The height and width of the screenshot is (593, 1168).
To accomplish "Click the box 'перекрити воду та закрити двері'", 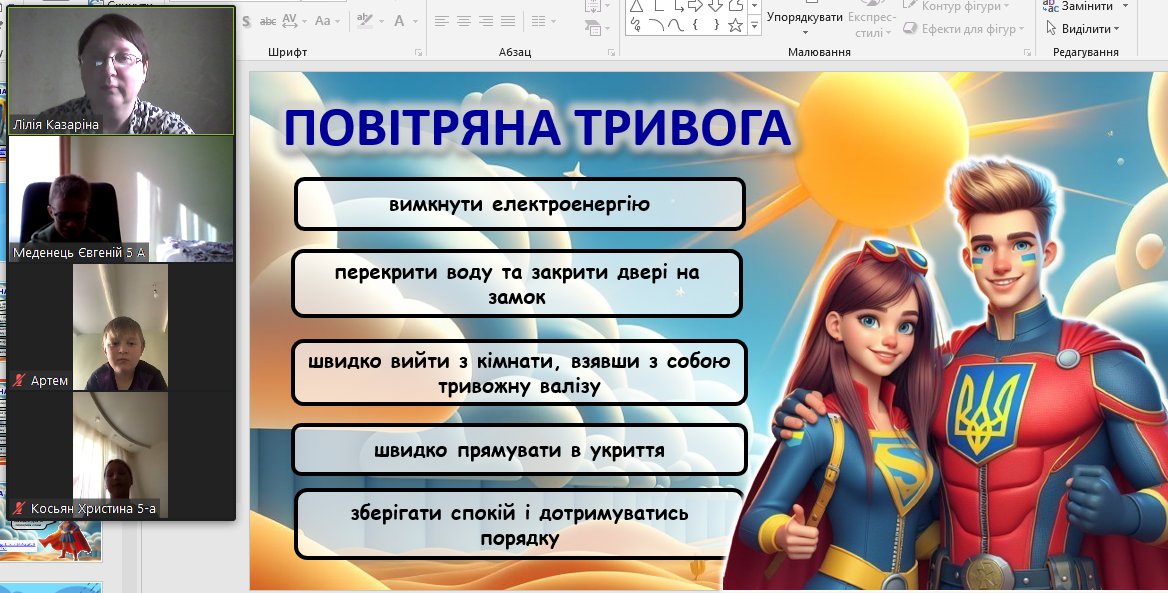I will (x=517, y=284).
